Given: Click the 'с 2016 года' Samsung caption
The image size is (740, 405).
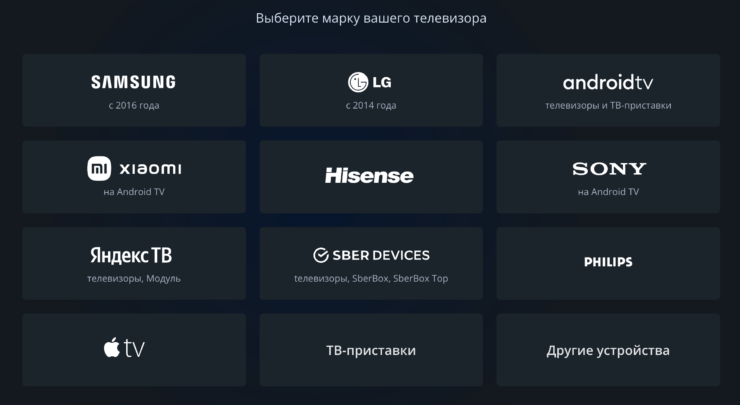Looking at the screenshot, I should [x=133, y=105].
